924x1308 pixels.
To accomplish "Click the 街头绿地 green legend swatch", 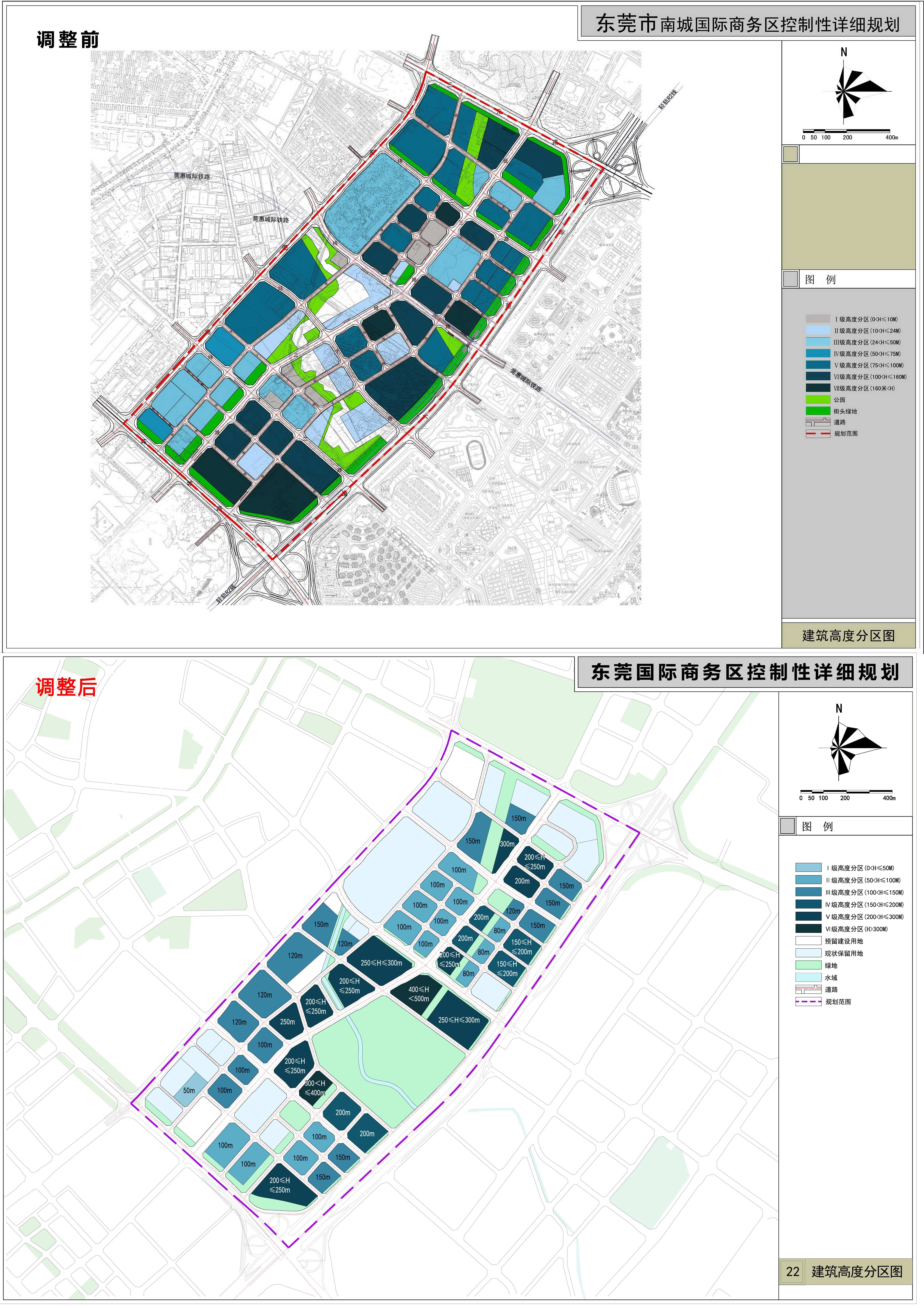I will tap(818, 411).
